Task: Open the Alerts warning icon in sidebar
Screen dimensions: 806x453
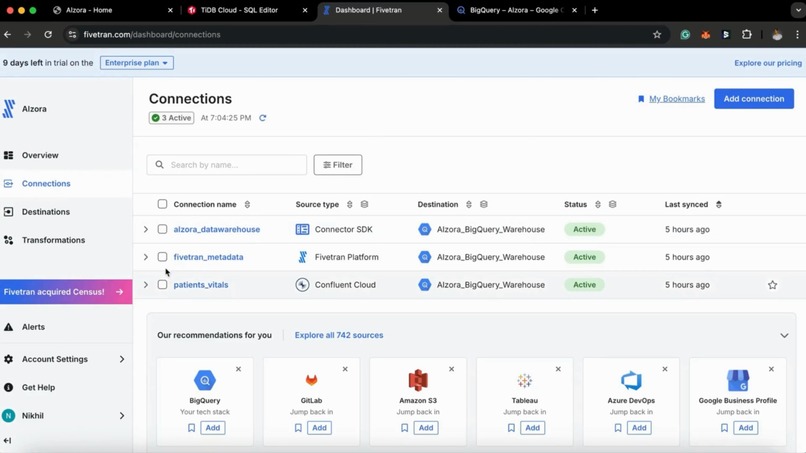Action: [9, 327]
